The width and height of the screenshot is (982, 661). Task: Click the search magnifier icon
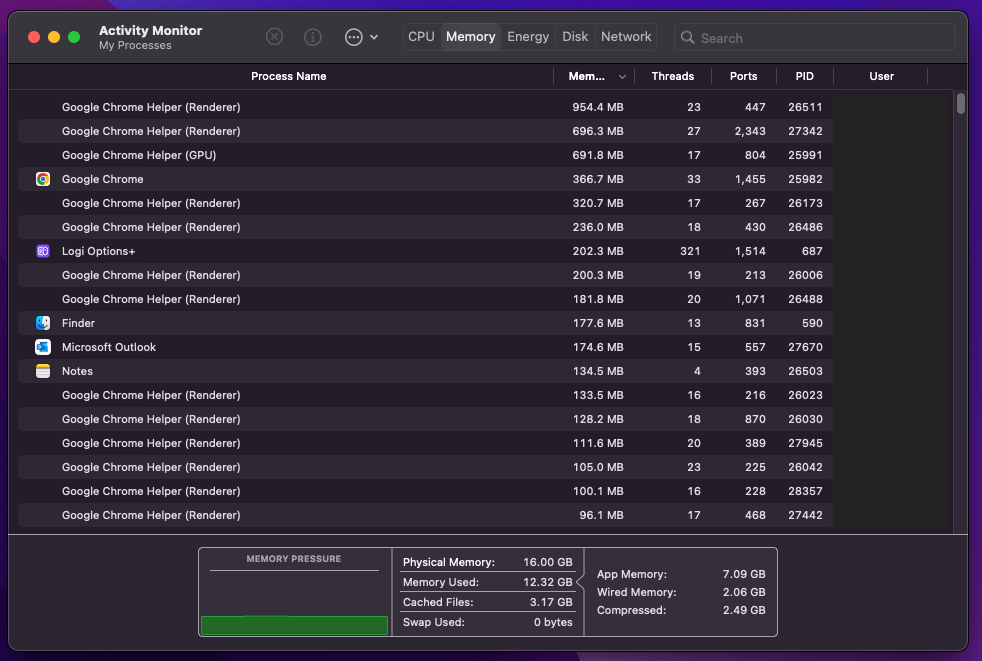[x=687, y=38]
